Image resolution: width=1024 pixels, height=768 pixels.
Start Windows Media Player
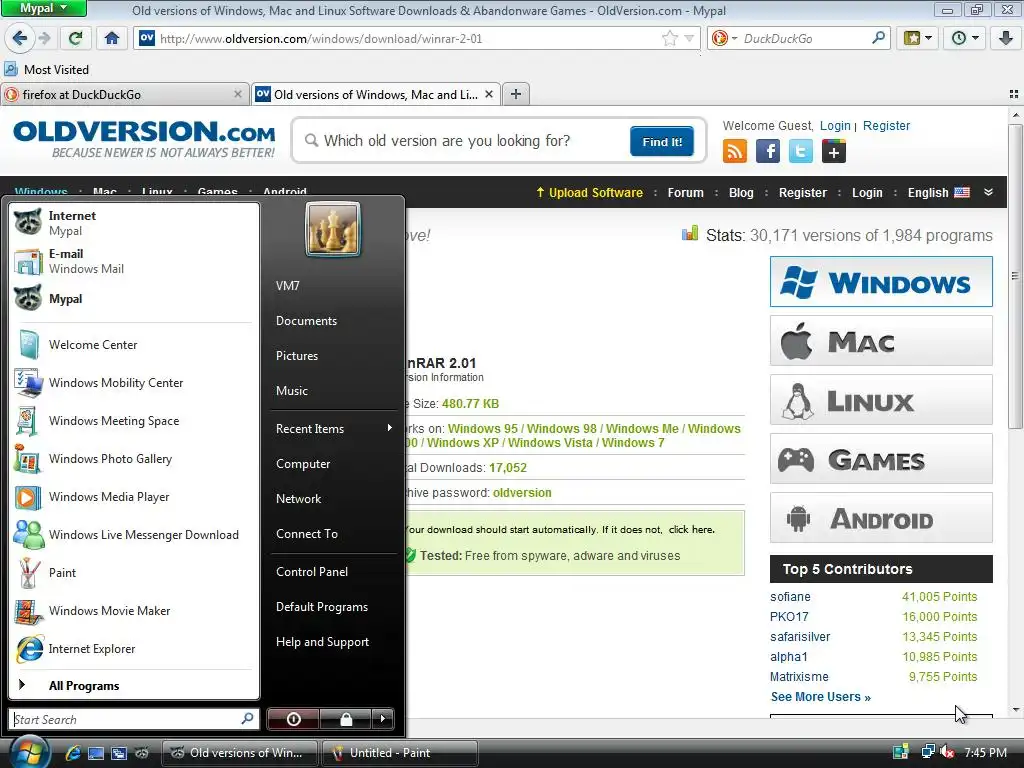tap(133, 497)
